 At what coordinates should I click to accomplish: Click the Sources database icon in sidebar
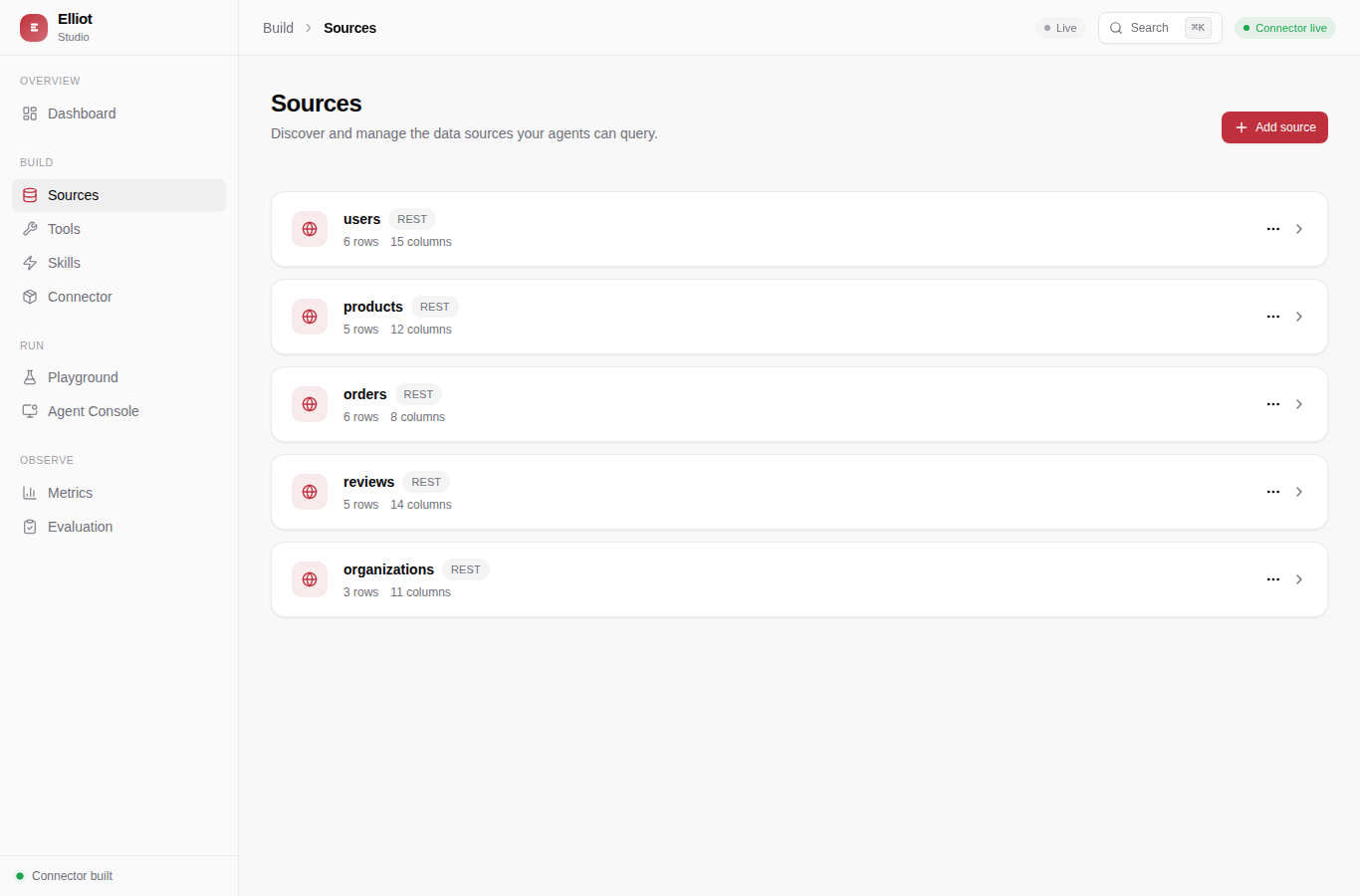pos(30,195)
